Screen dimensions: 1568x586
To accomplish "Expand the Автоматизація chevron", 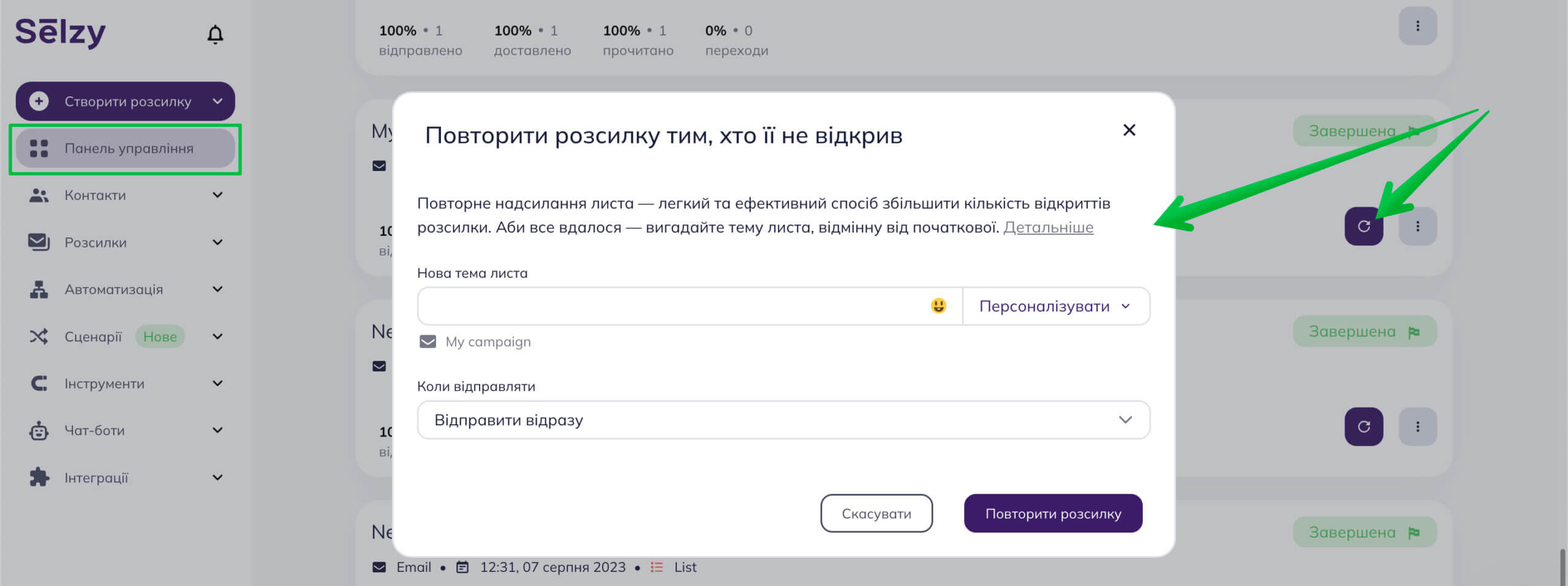I will click(x=217, y=289).
